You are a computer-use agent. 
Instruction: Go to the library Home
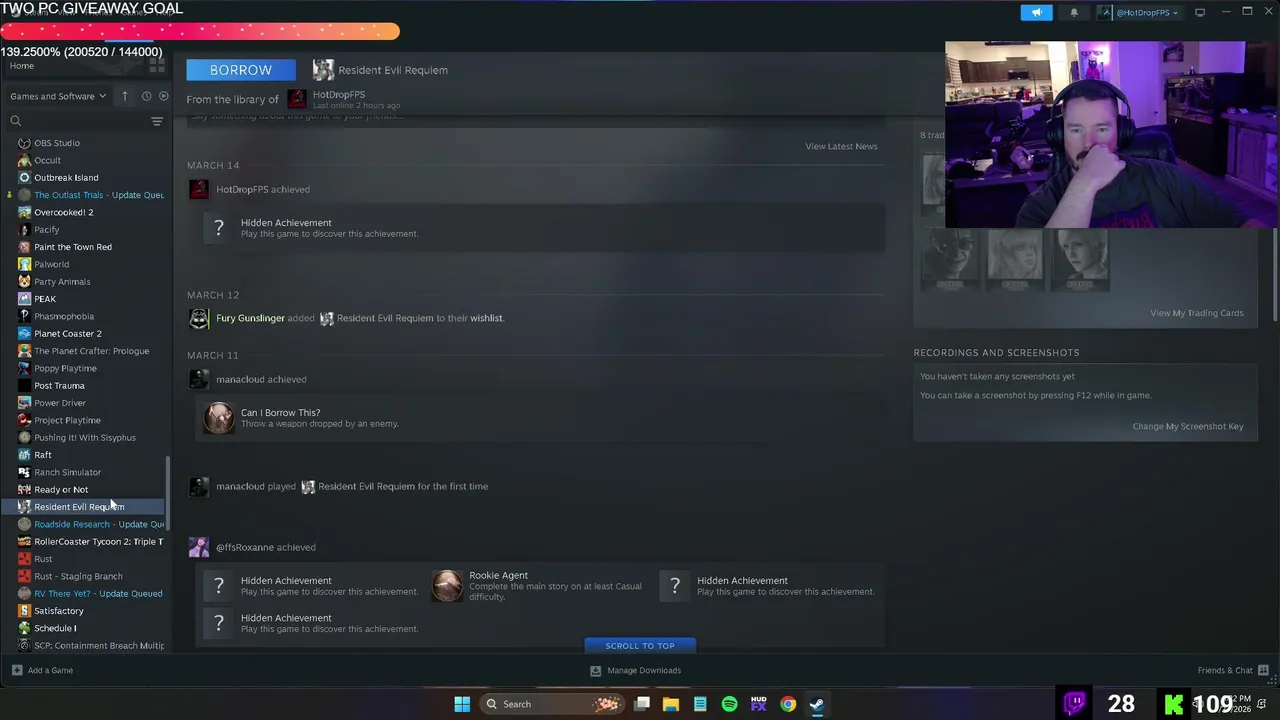click(x=21, y=66)
